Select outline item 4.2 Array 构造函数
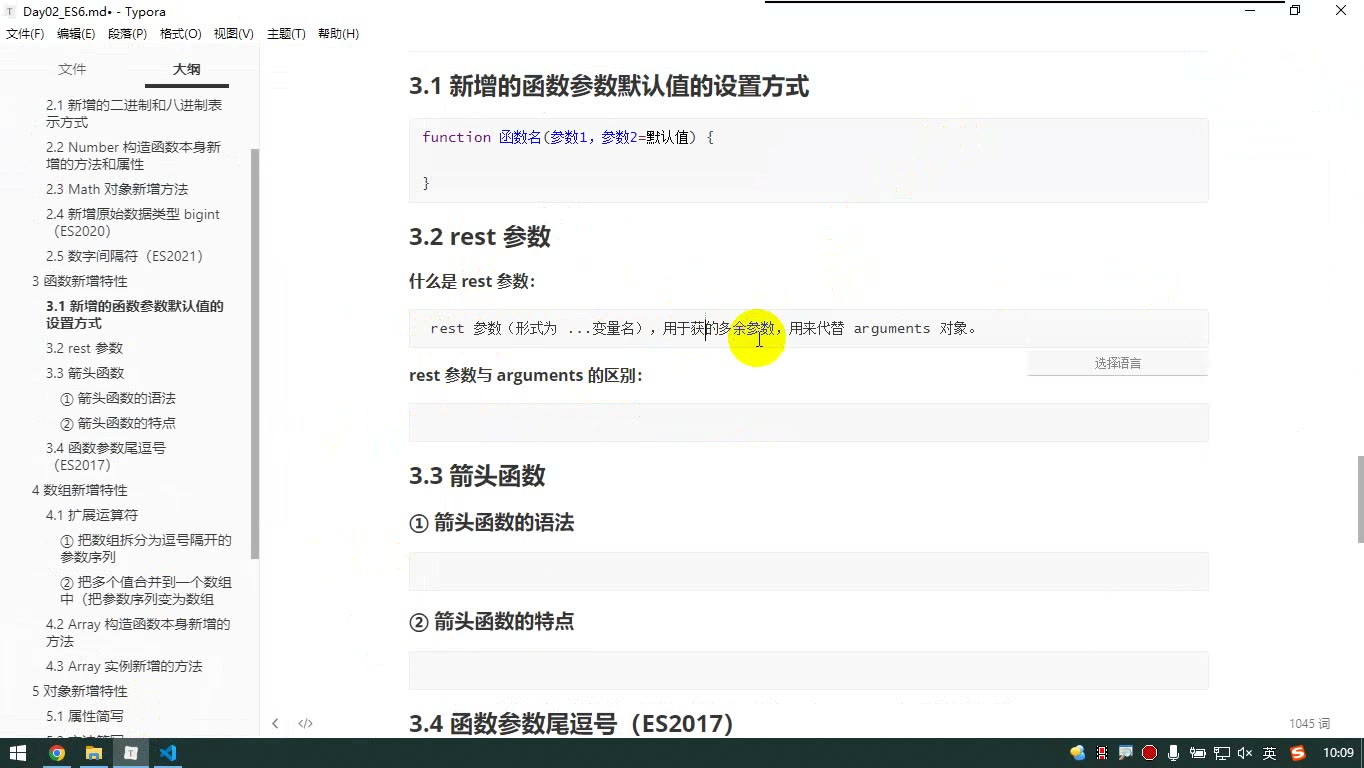 click(x=138, y=633)
